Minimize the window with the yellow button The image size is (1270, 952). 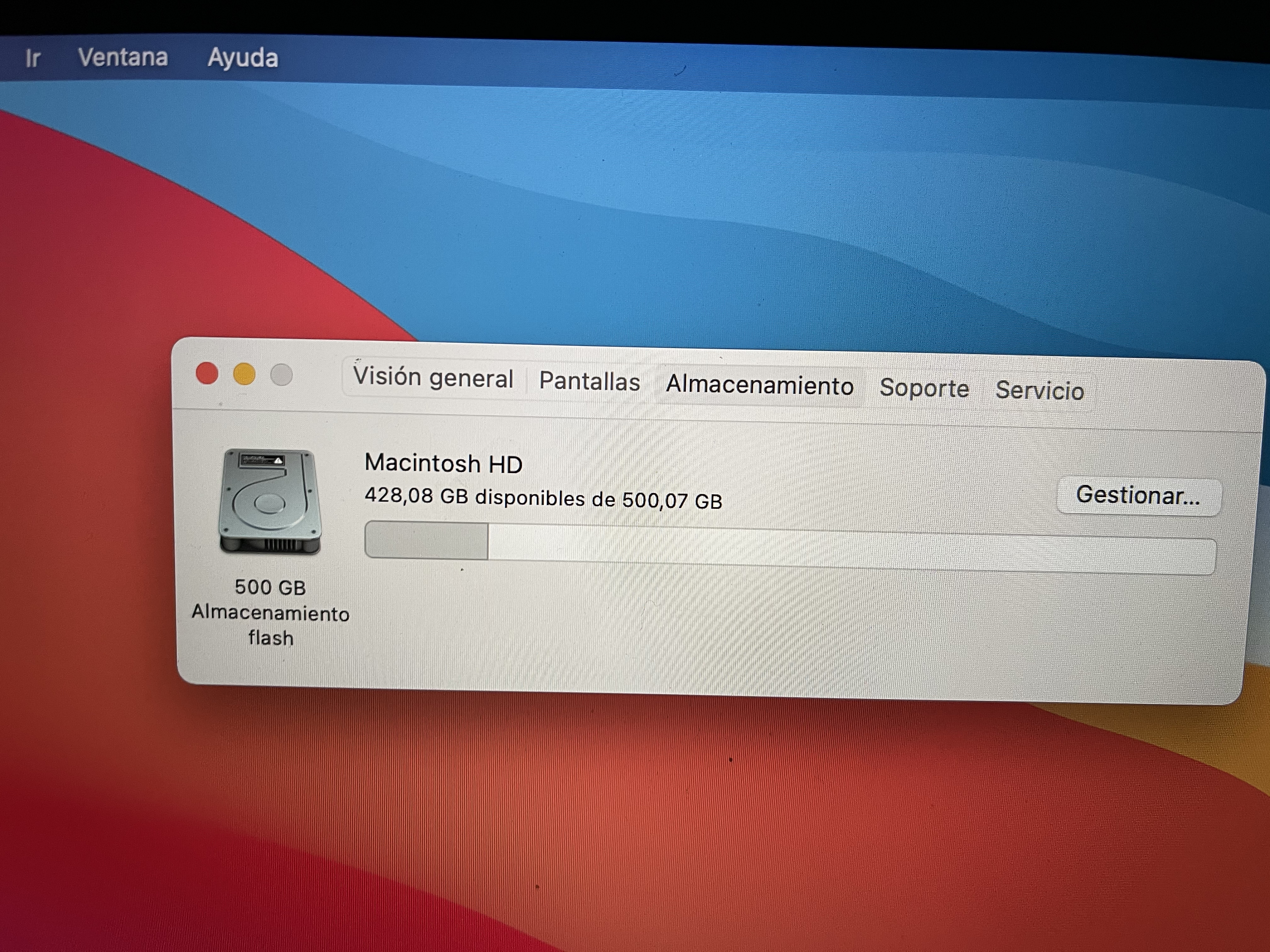point(244,375)
